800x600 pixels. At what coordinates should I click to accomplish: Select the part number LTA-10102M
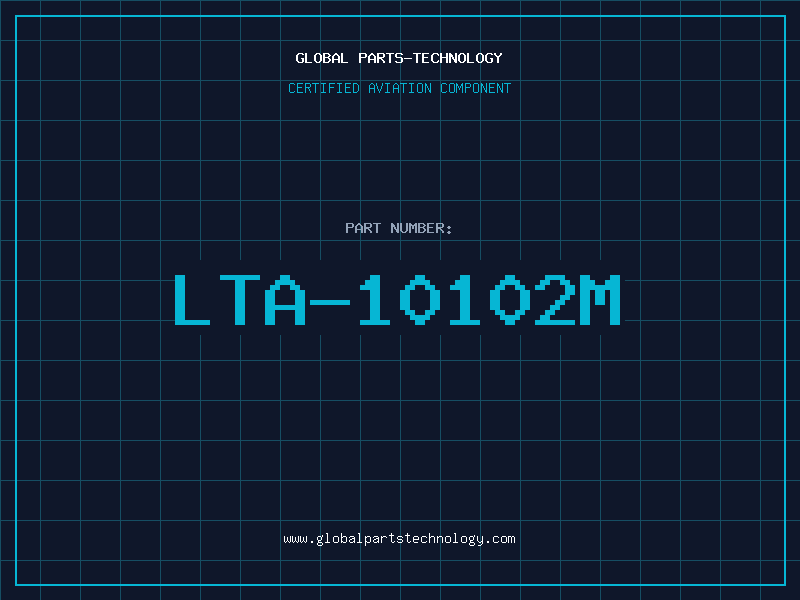click(x=397, y=300)
